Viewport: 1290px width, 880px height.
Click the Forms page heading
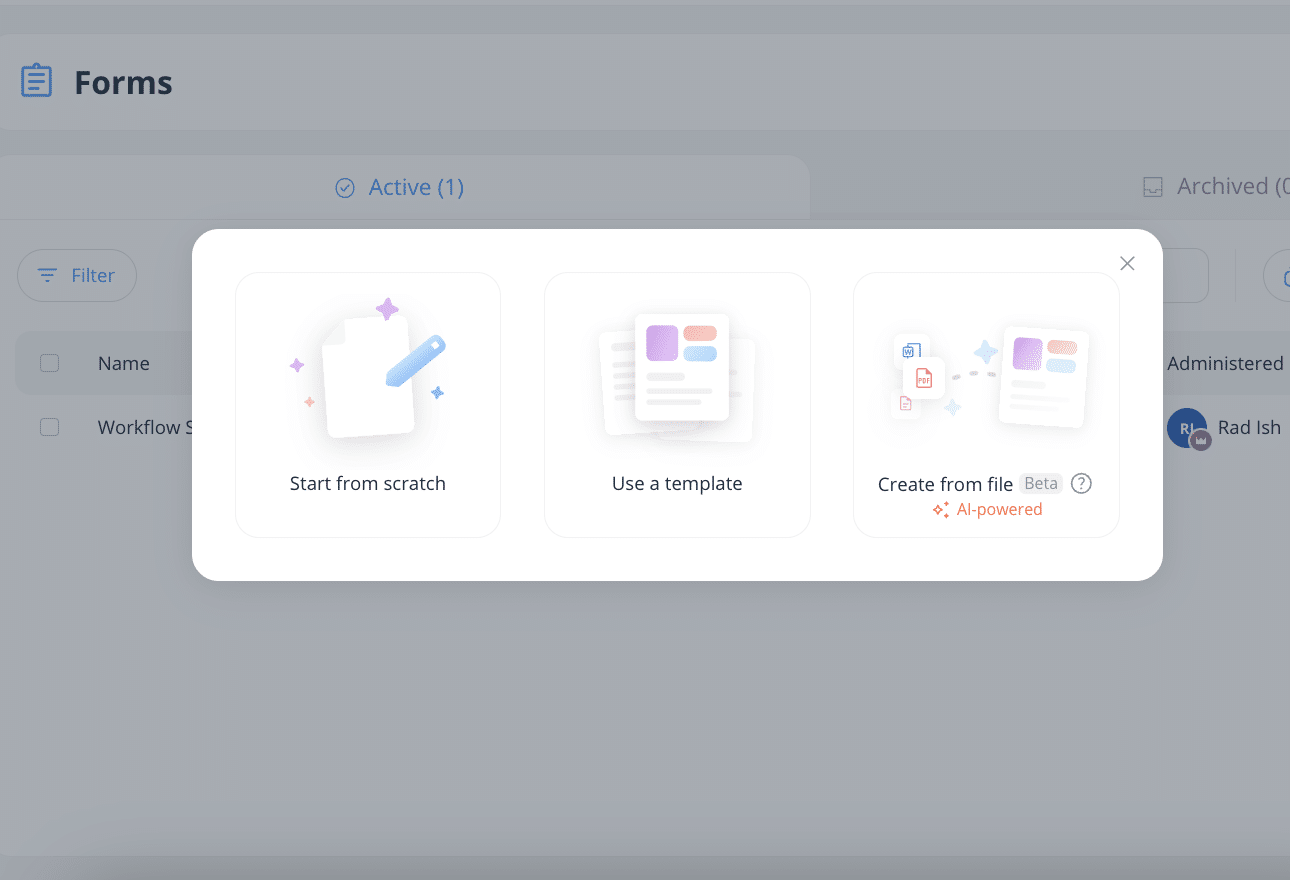click(x=123, y=82)
